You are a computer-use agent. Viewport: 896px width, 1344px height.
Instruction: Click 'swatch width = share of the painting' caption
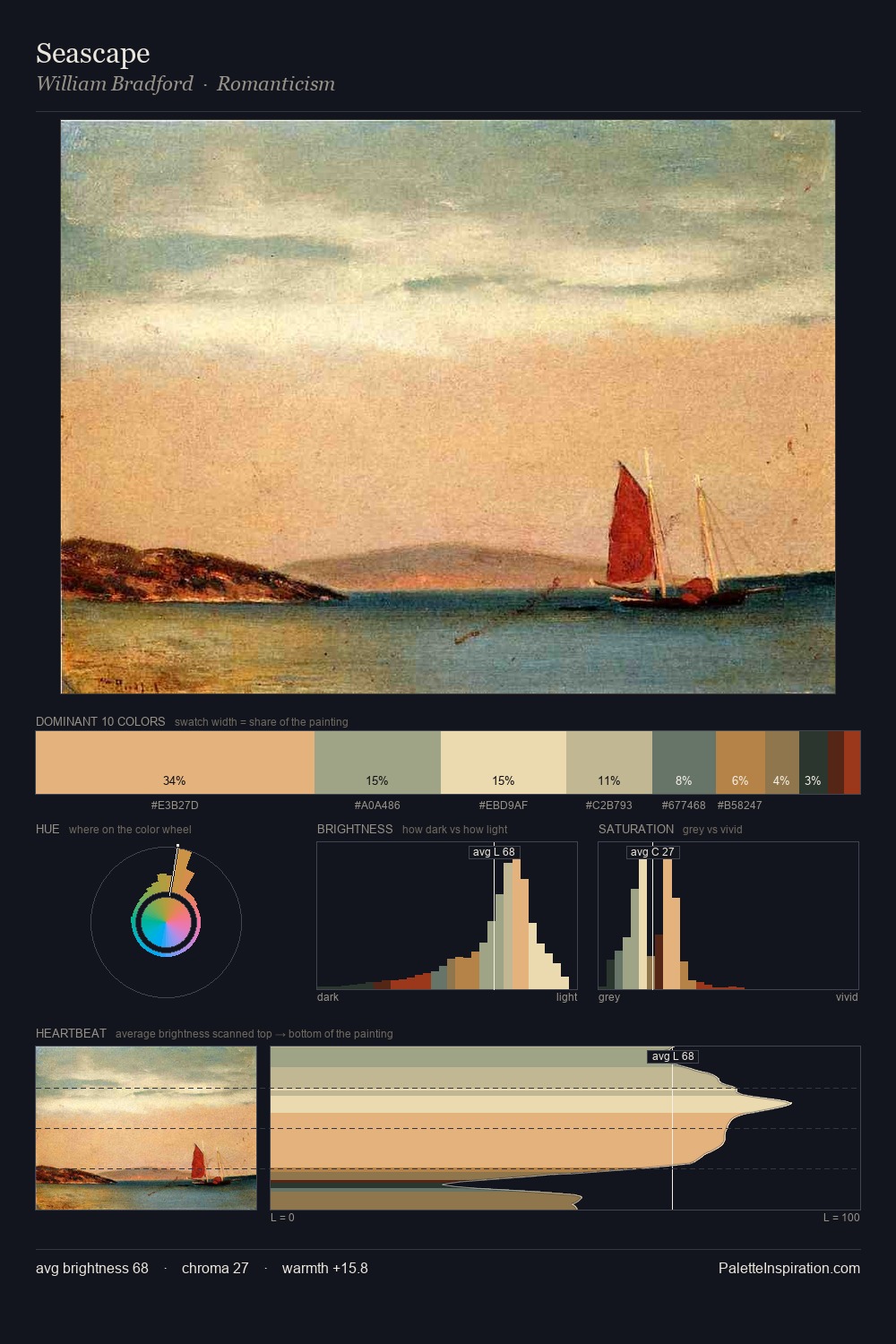click(262, 722)
